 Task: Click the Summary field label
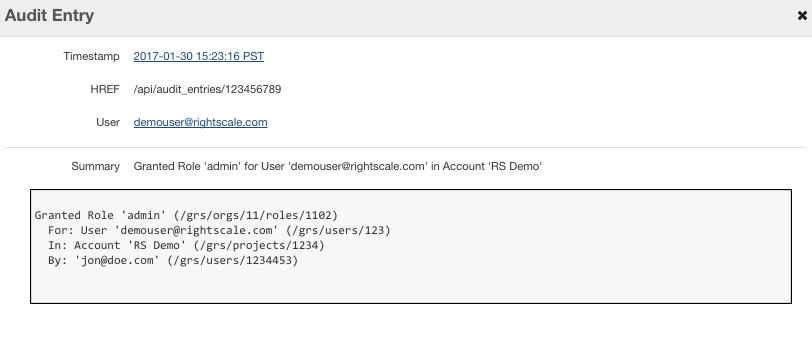pos(95,166)
